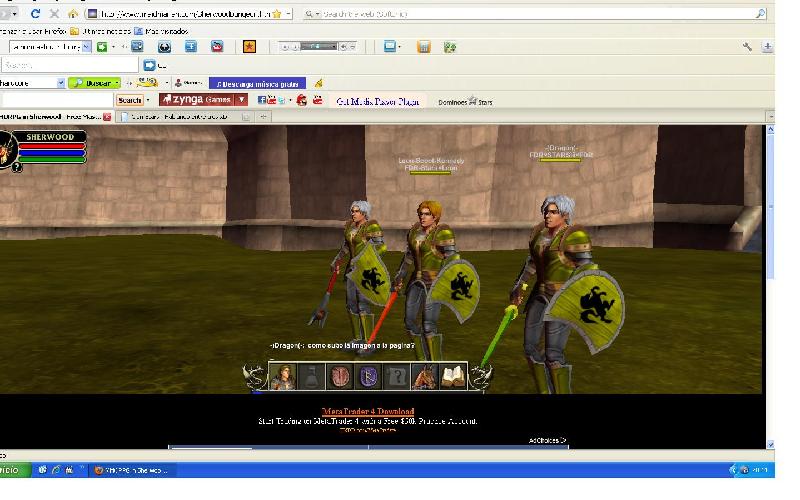
Task: Stop page loading with the gray X
Action: click(54, 14)
